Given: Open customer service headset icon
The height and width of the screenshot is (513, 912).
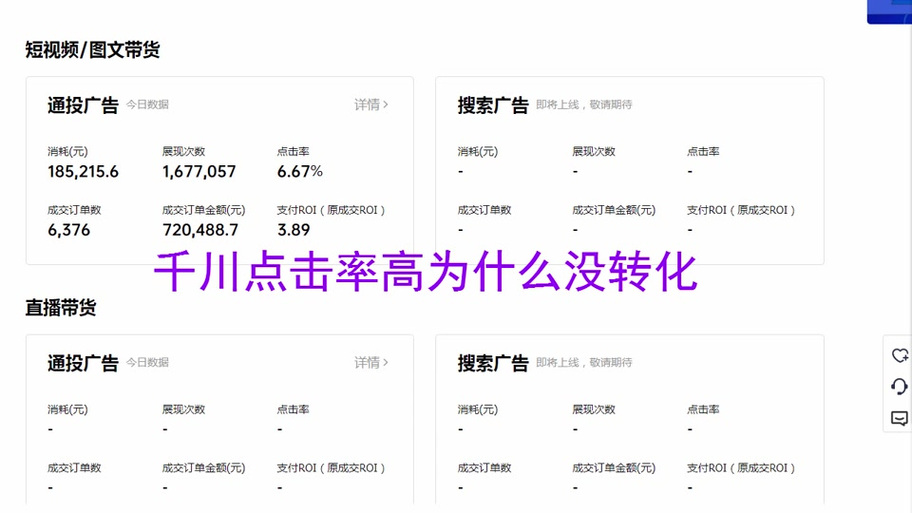Looking at the screenshot, I should point(900,386).
